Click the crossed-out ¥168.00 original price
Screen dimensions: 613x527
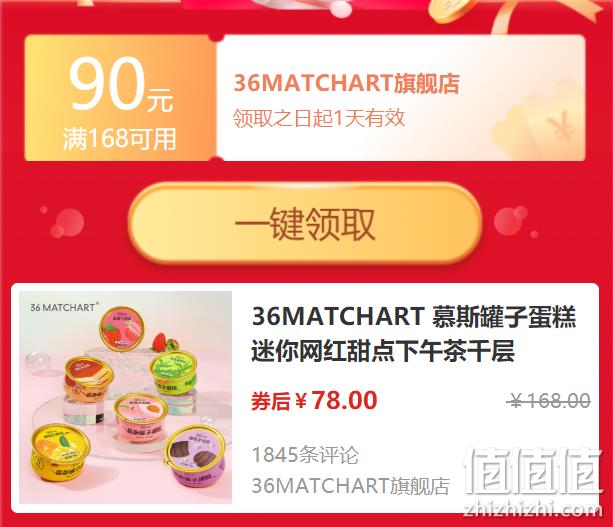click(x=548, y=401)
